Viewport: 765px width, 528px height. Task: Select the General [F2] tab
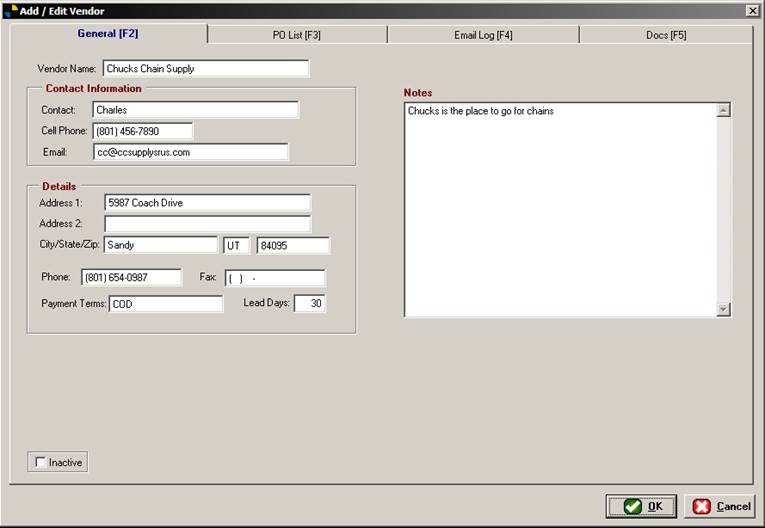(x=108, y=34)
